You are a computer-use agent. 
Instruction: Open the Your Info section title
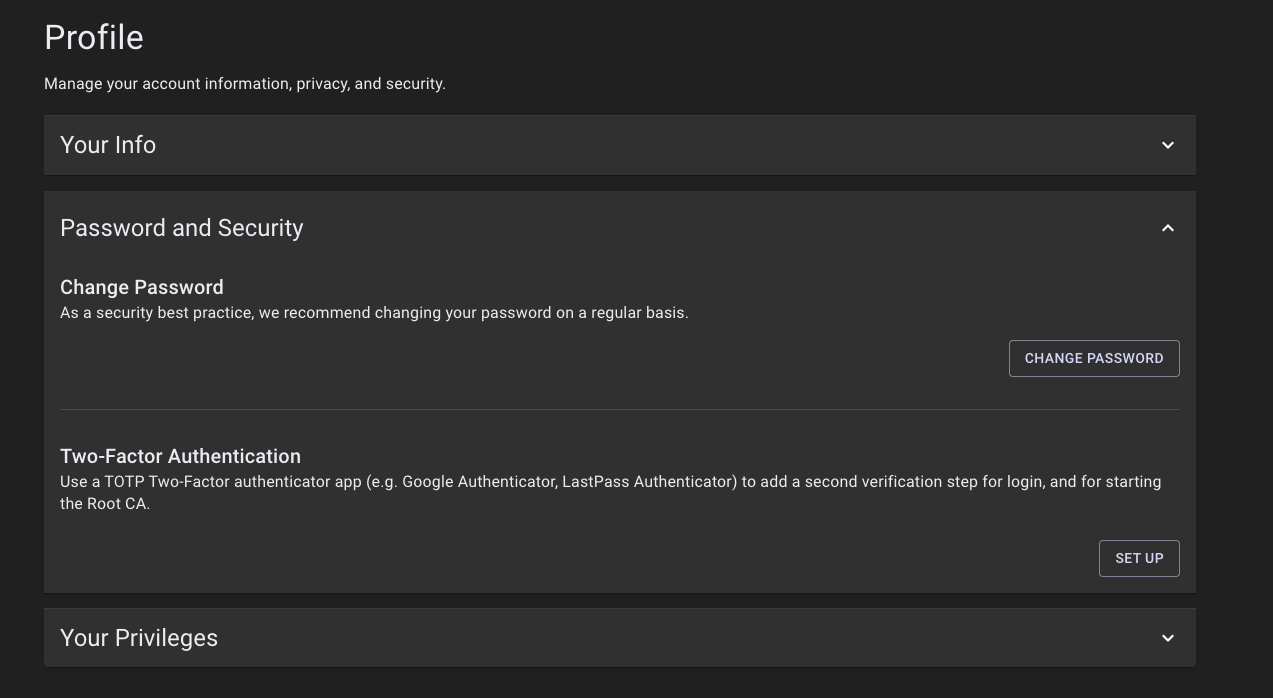tap(108, 145)
